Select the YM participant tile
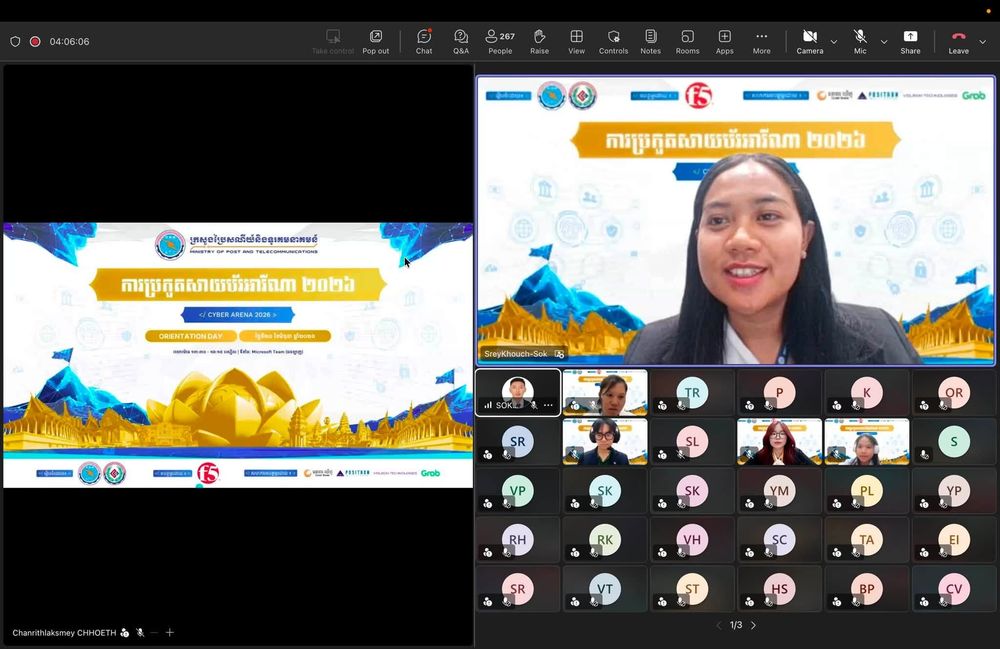The height and width of the screenshot is (649, 1000). (x=779, y=491)
